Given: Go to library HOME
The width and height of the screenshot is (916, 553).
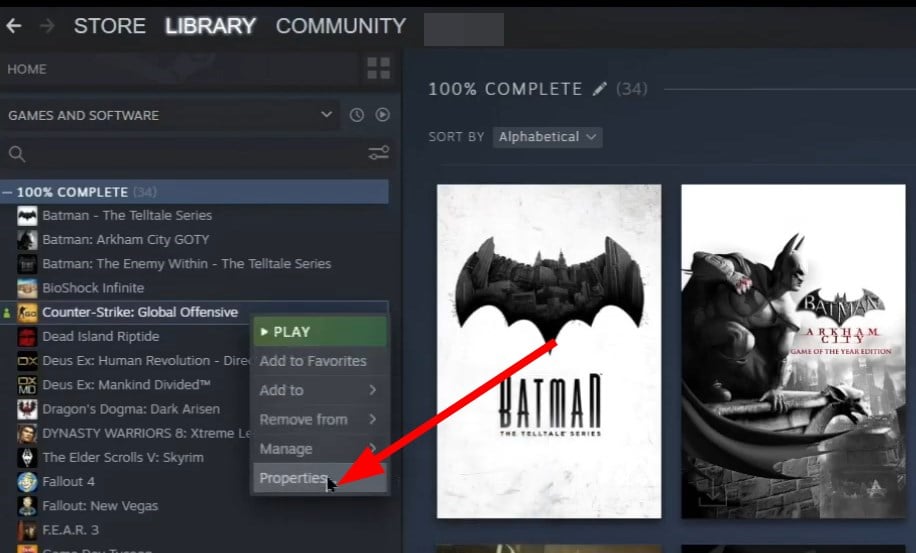Looking at the screenshot, I should (x=27, y=69).
